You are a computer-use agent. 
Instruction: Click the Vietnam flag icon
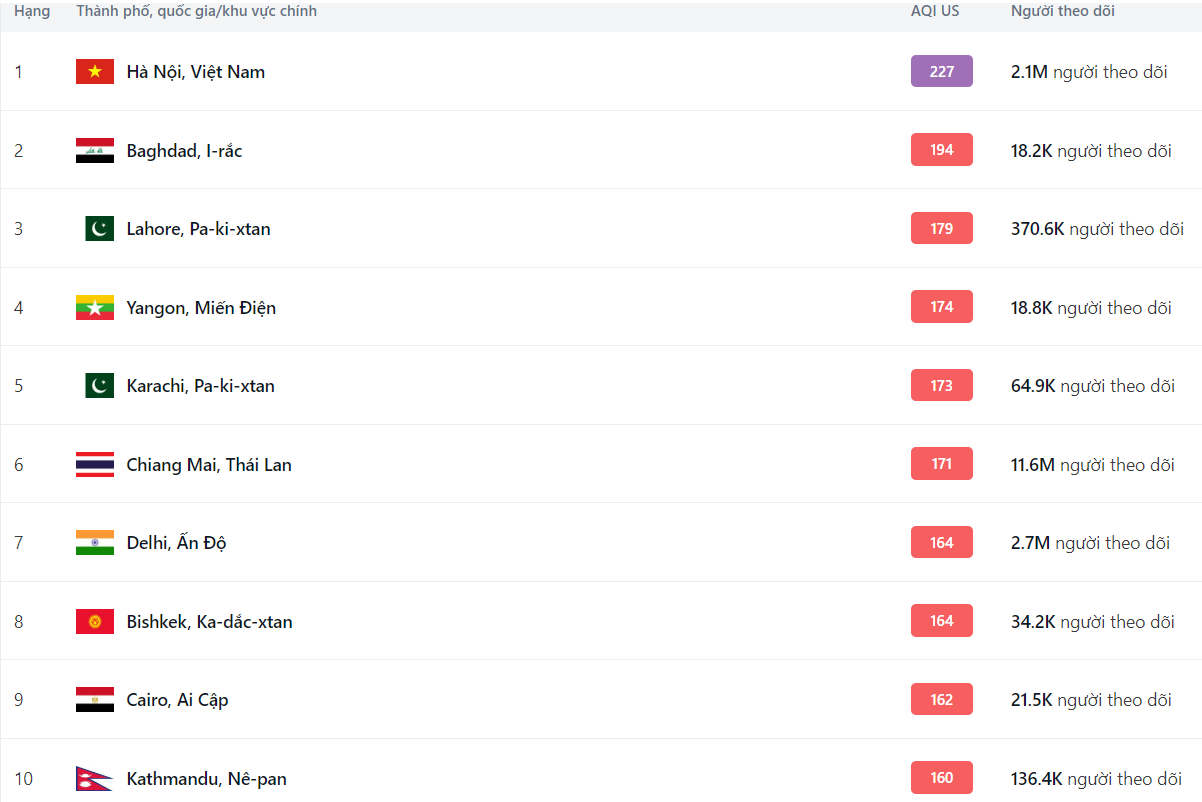(95, 72)
